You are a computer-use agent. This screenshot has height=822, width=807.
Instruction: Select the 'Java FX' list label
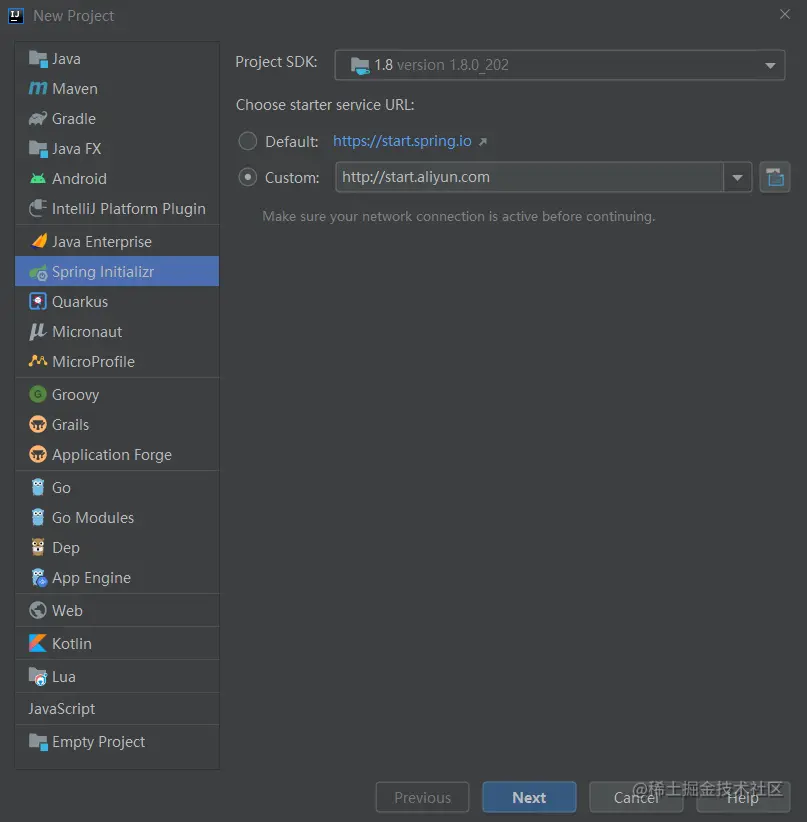click(76, 149)
